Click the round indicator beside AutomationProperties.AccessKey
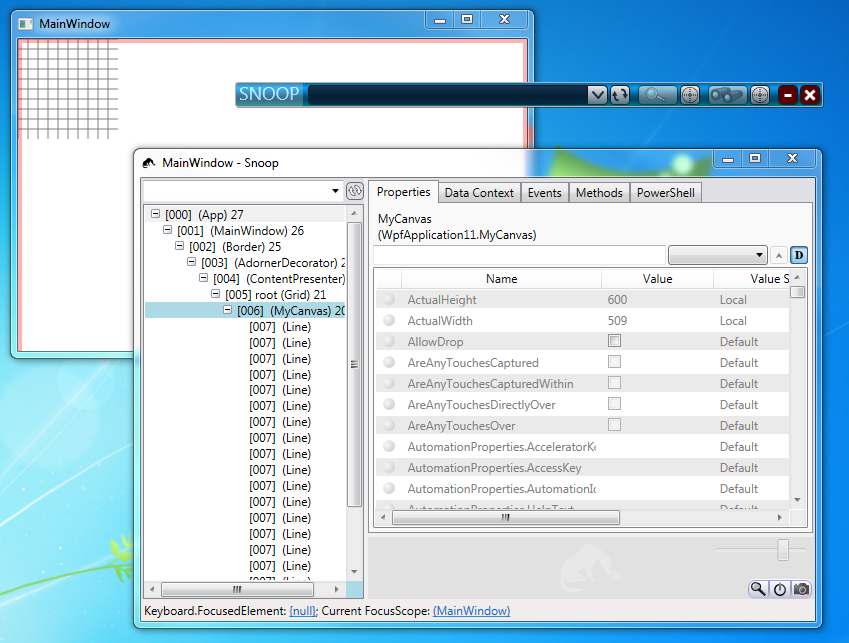This screenshot has height=643, width=849. pos(389,467)
